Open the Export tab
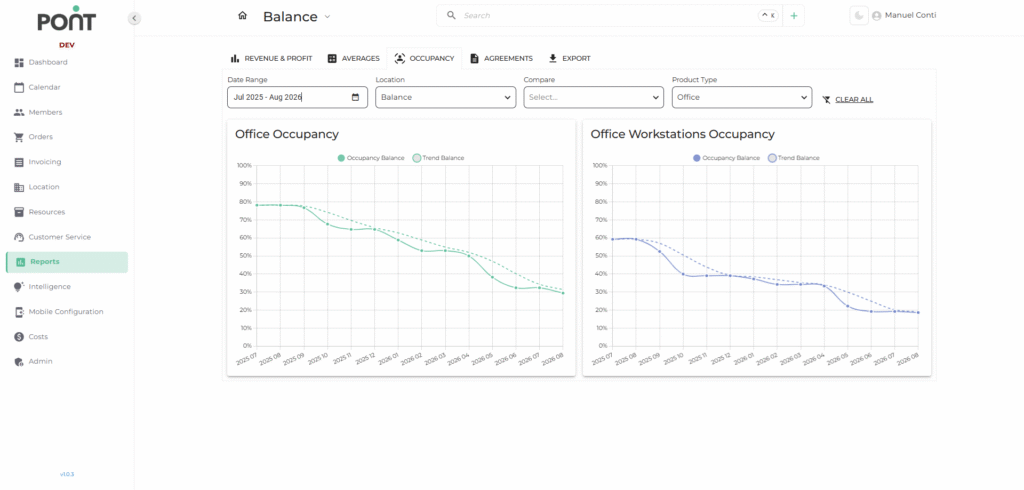 pos(569,58)
